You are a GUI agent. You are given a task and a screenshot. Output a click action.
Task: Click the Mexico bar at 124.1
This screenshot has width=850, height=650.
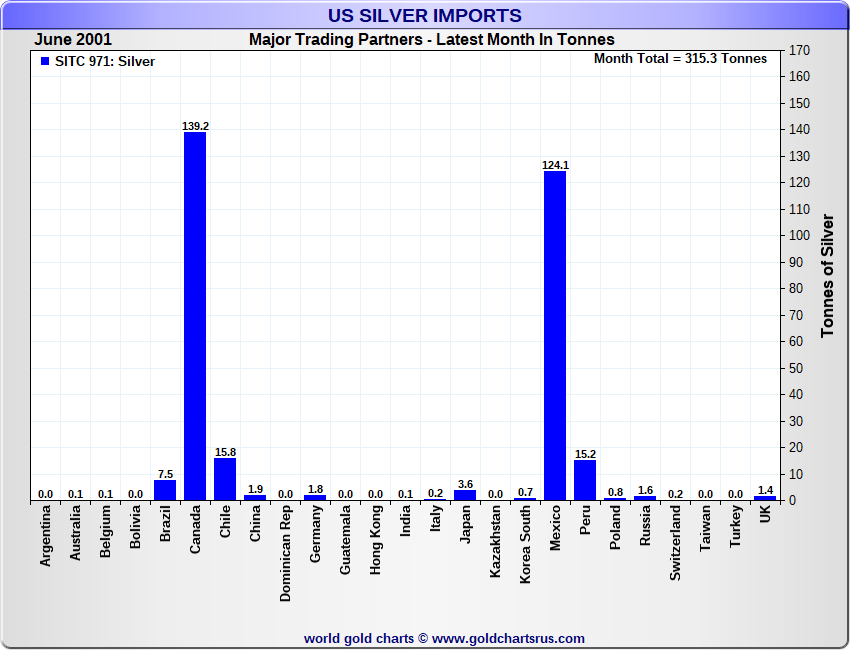[555, 336]
